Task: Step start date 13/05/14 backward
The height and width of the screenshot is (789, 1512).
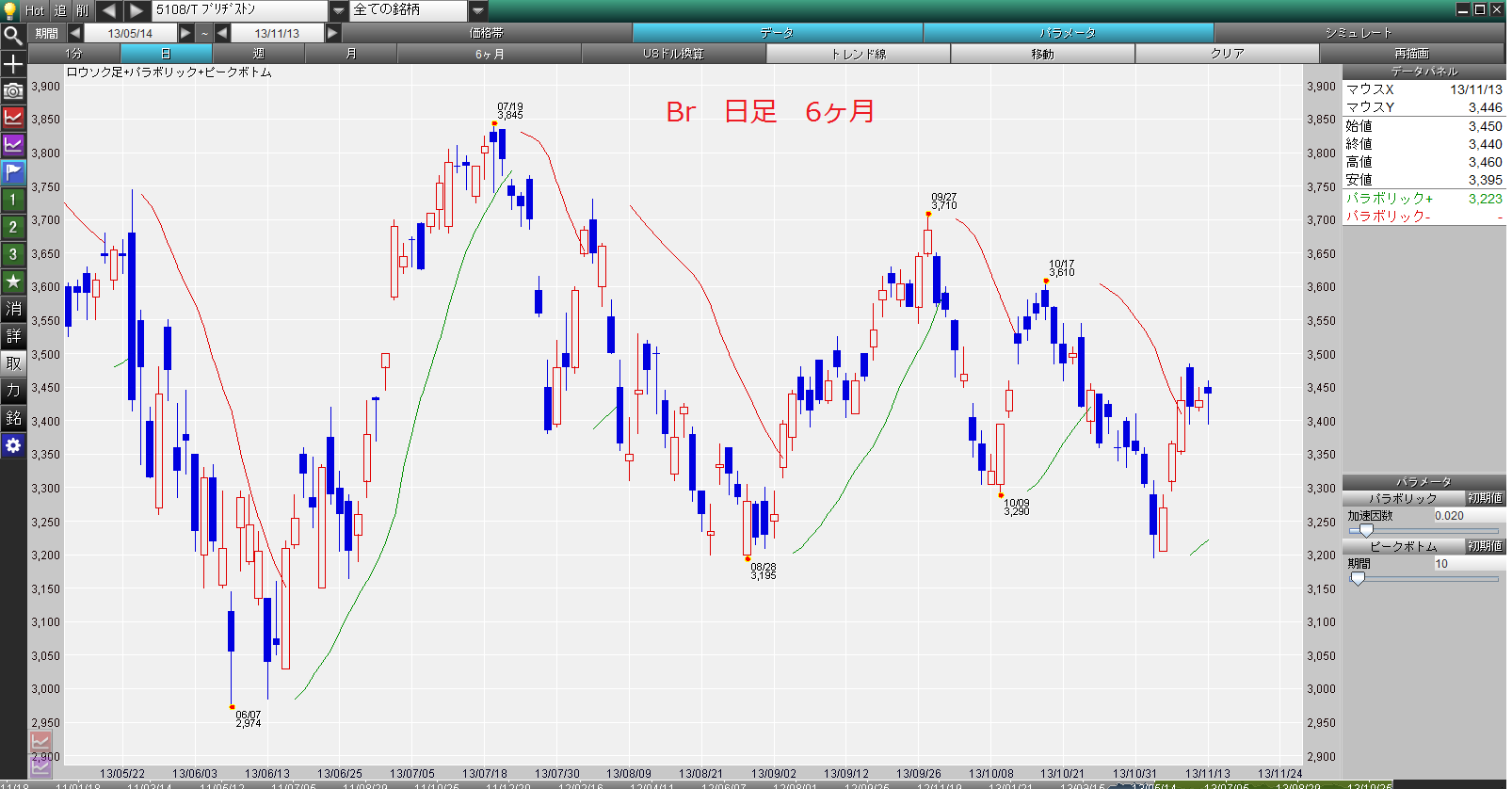Action: tap(75, 33)
